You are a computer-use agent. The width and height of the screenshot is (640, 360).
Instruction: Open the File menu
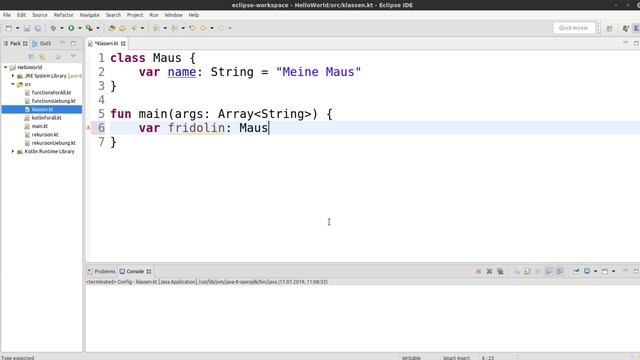pyautogui.click(x=7, y=15)
